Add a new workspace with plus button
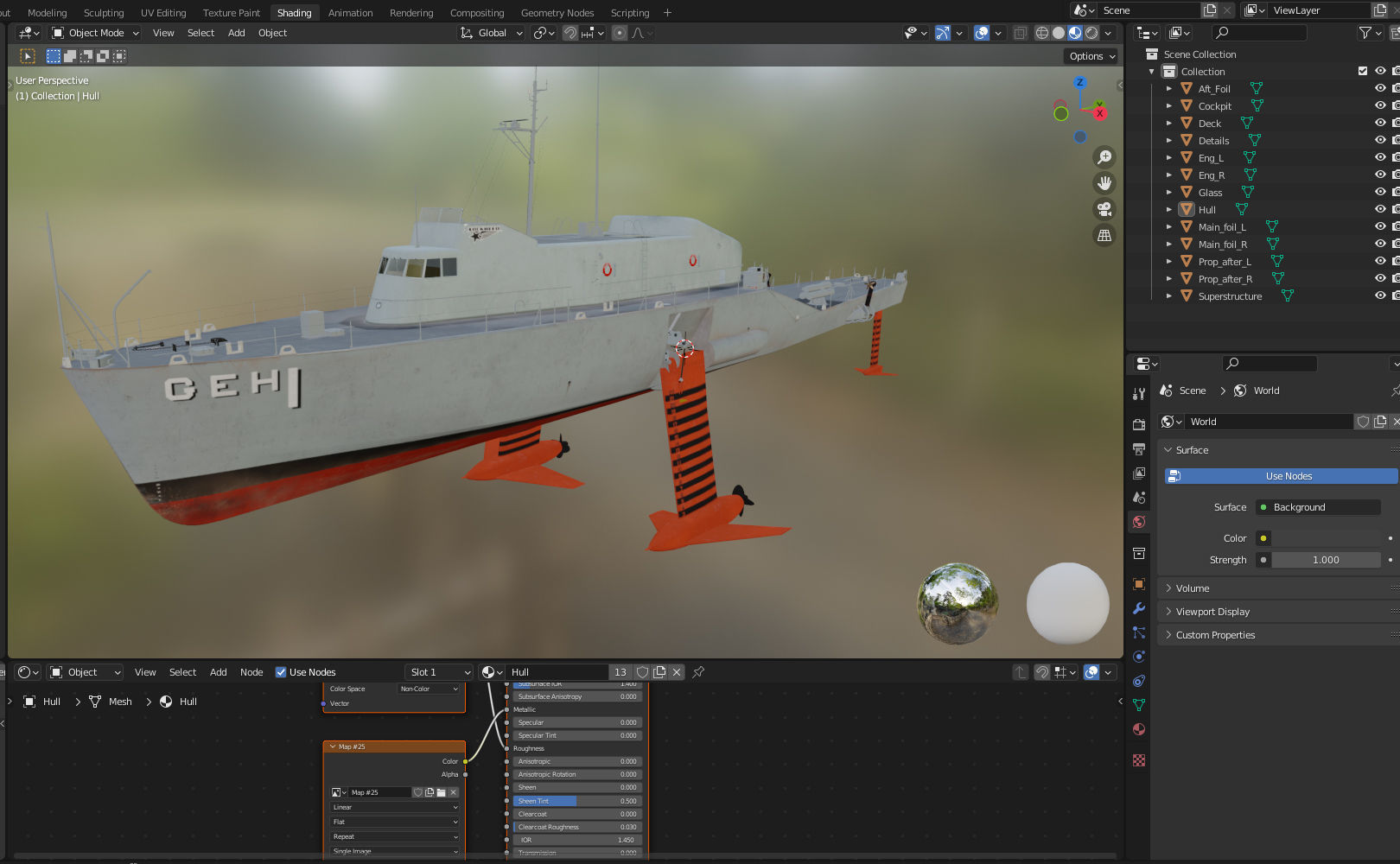Screen dimensions: 1400x864 [667, 13]
